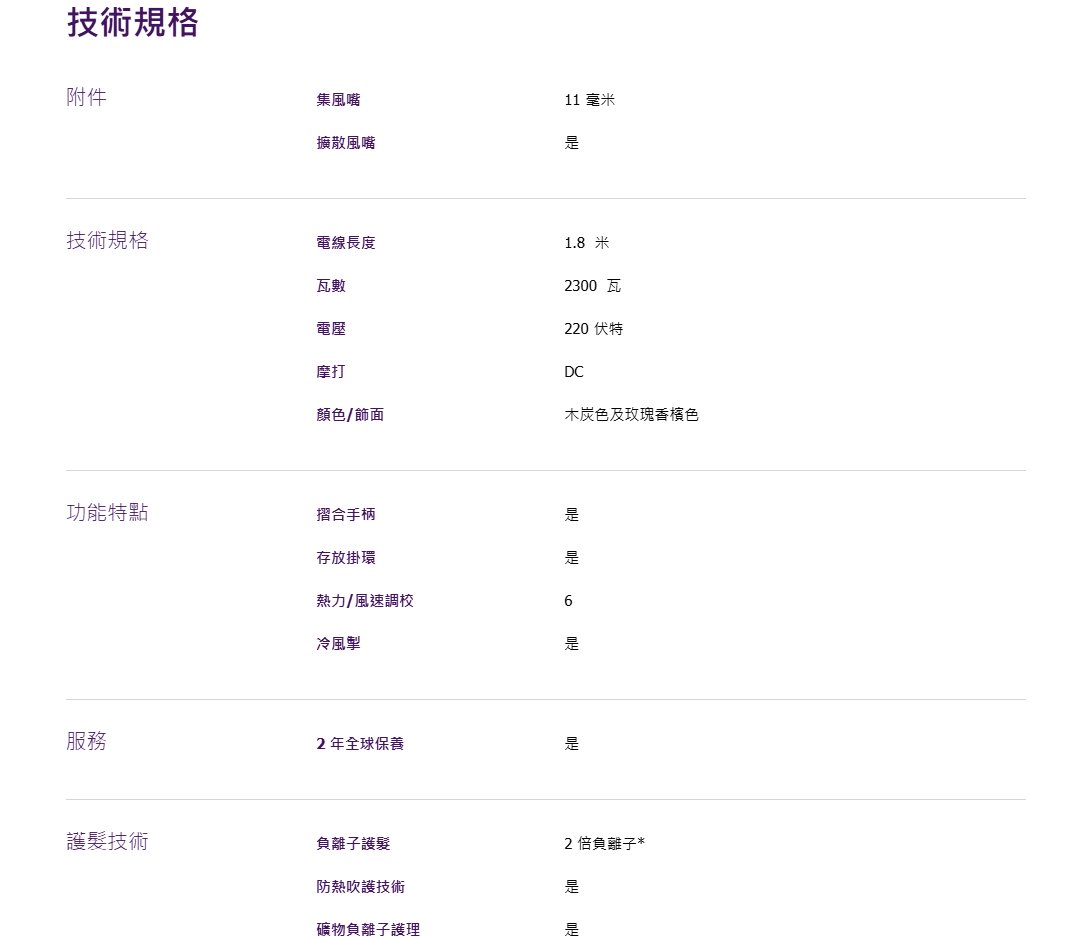1091x939 pixels.
Task: Click the 集風嘴 spec label
Action: click(338, 100)
